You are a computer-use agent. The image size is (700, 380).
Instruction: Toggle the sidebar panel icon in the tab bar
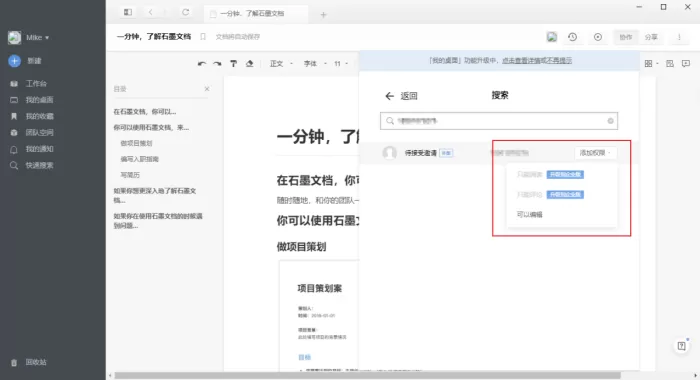[128, 13]
